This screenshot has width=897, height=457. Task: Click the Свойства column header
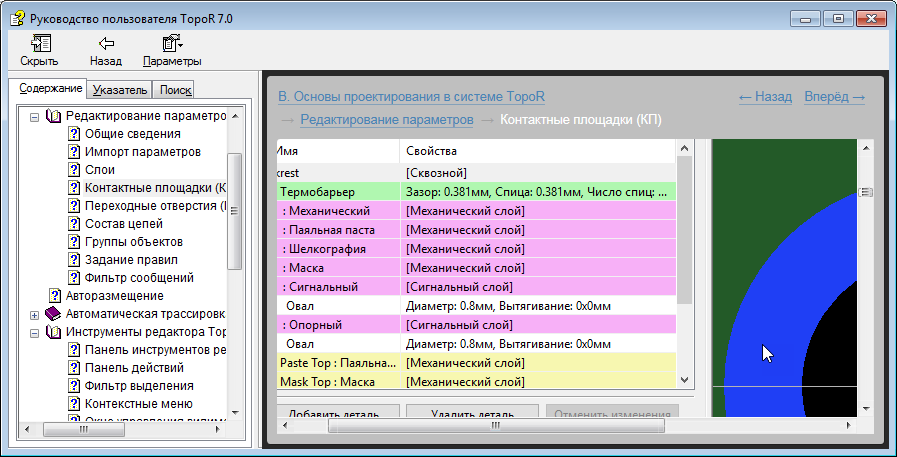(x=538, y=151)
